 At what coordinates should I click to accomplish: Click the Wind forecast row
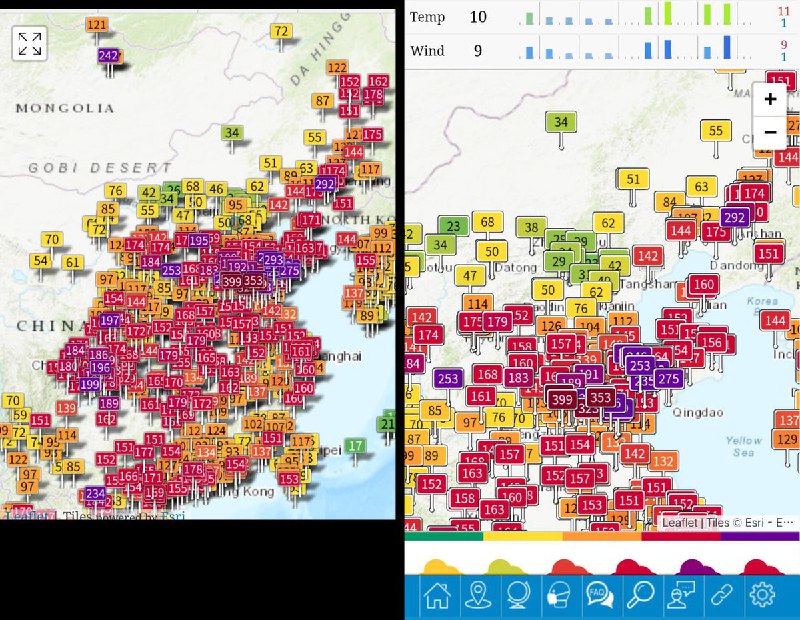(600, 49)
